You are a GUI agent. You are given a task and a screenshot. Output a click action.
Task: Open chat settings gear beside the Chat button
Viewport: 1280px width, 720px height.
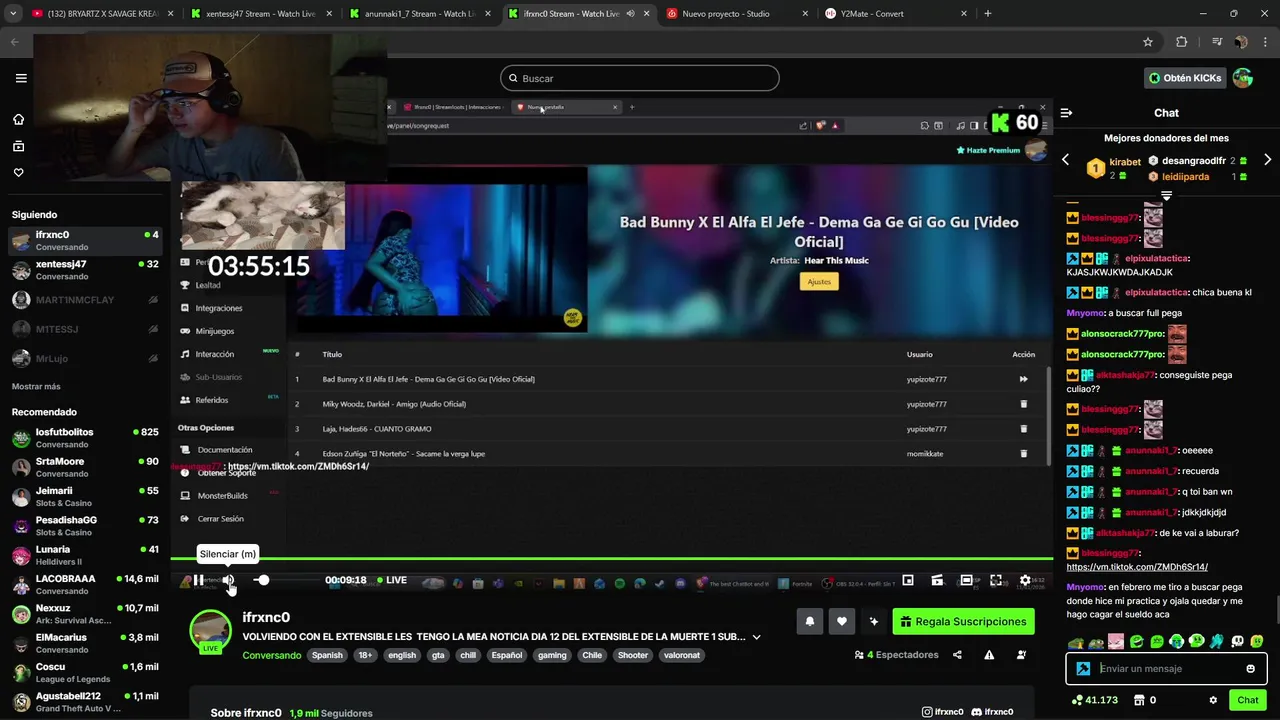tap(1213, 700)
